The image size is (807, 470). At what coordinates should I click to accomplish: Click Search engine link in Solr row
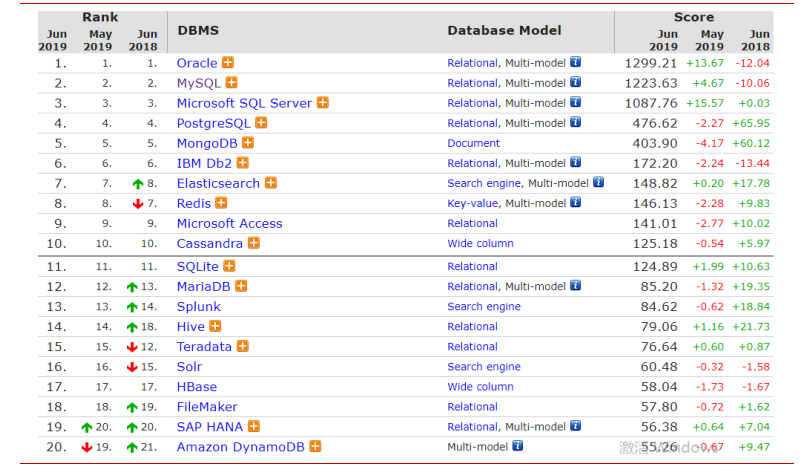tap(484, 367)
